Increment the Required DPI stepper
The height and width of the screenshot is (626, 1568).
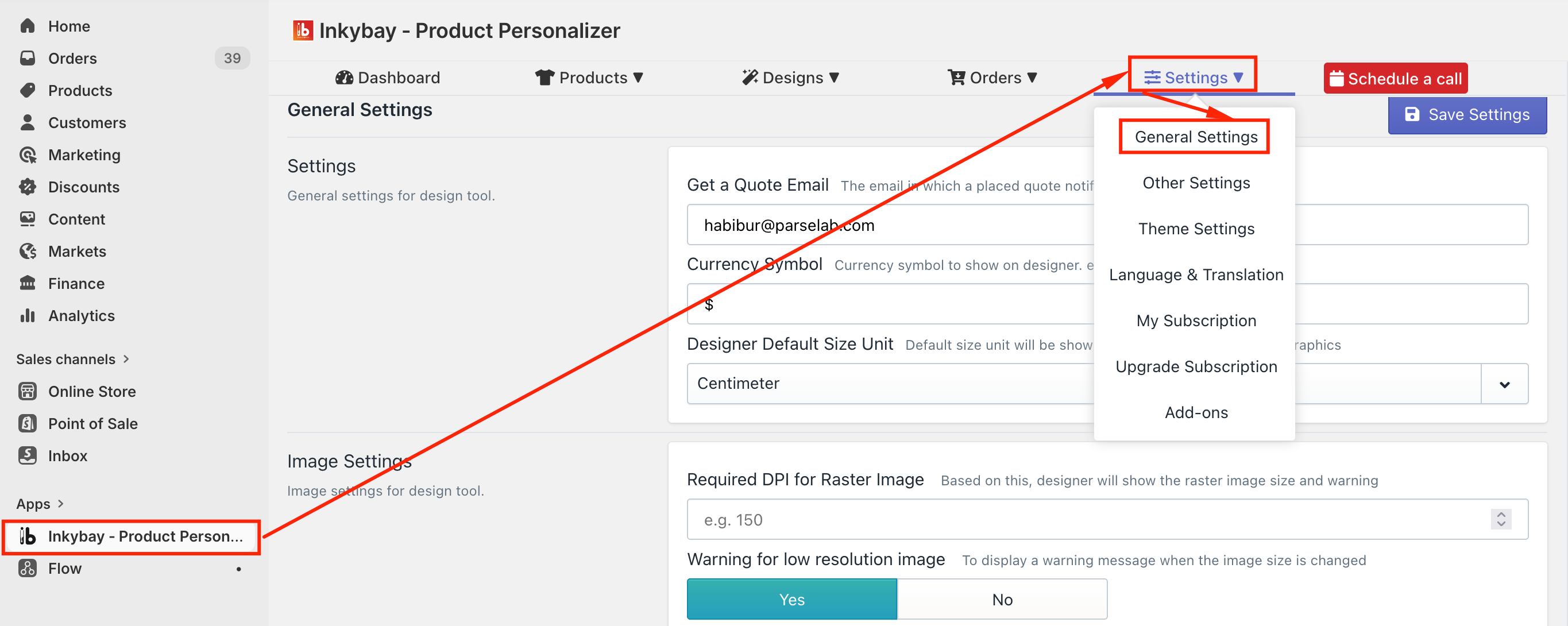click(x=1500, y=514)
